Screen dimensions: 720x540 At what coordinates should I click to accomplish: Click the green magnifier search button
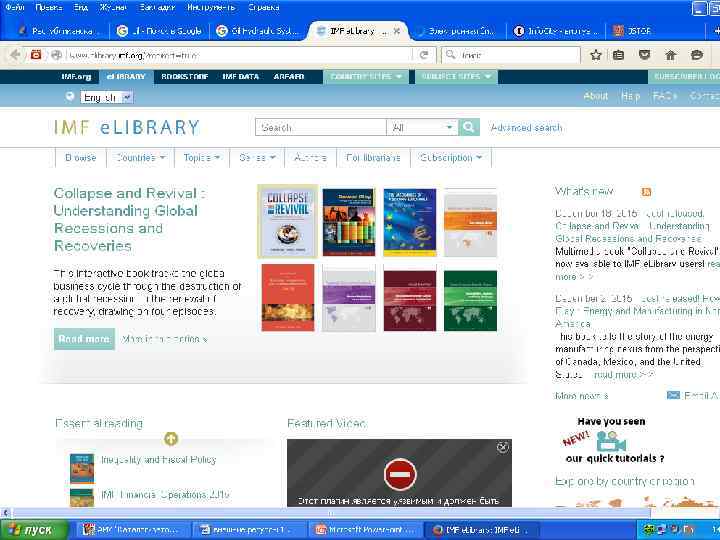pyautogui.click(x=469, y=127)
